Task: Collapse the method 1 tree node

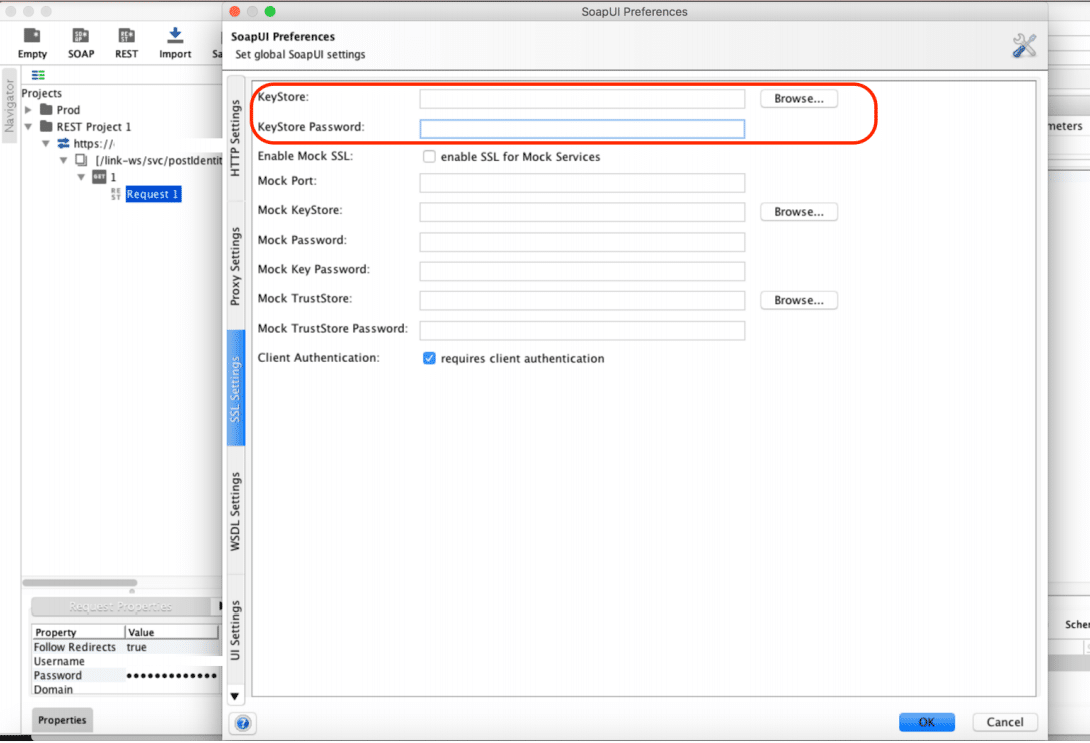Action: (81, 177)
